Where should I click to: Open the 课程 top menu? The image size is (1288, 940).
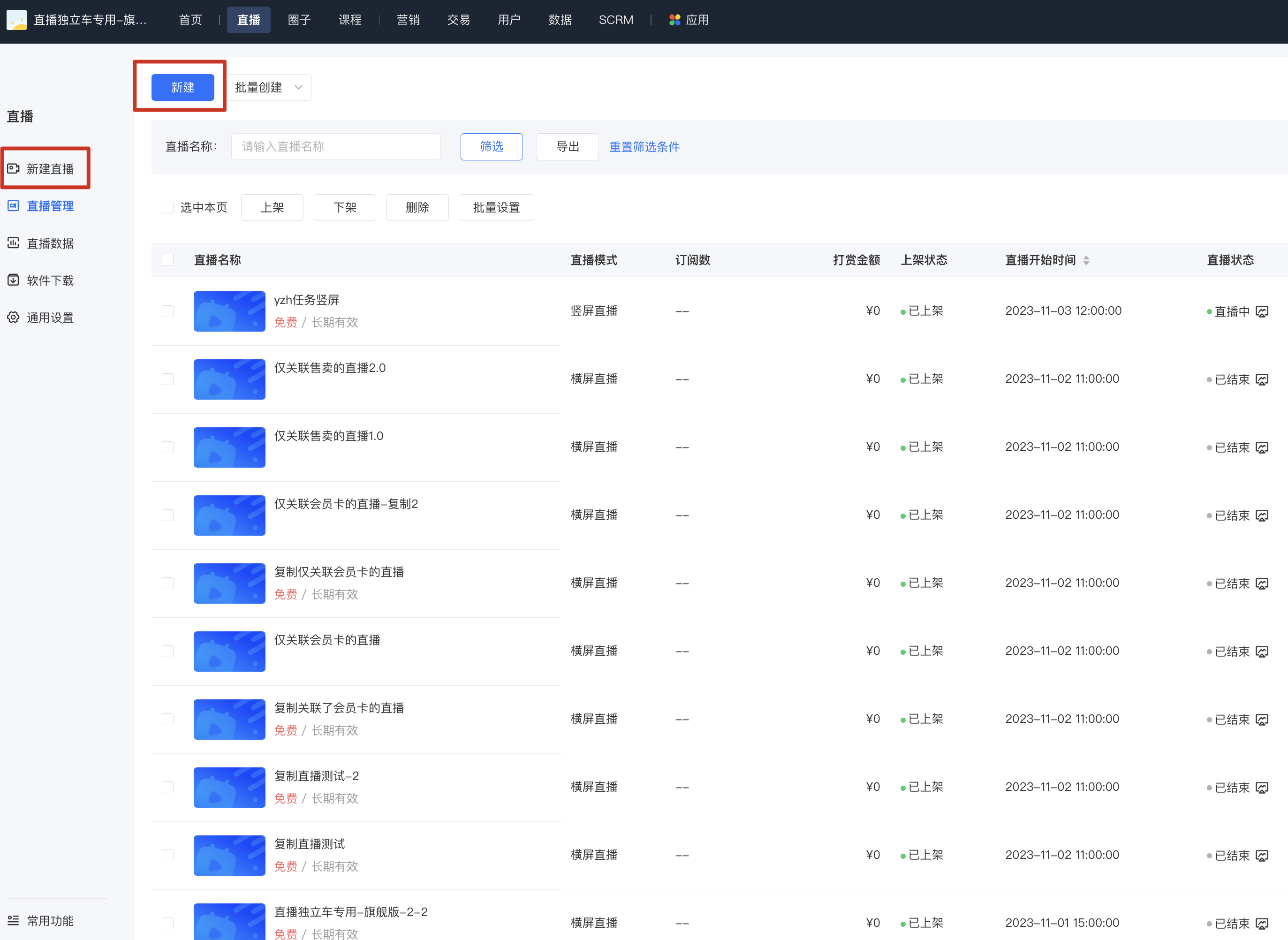click(x=350, y=20)
